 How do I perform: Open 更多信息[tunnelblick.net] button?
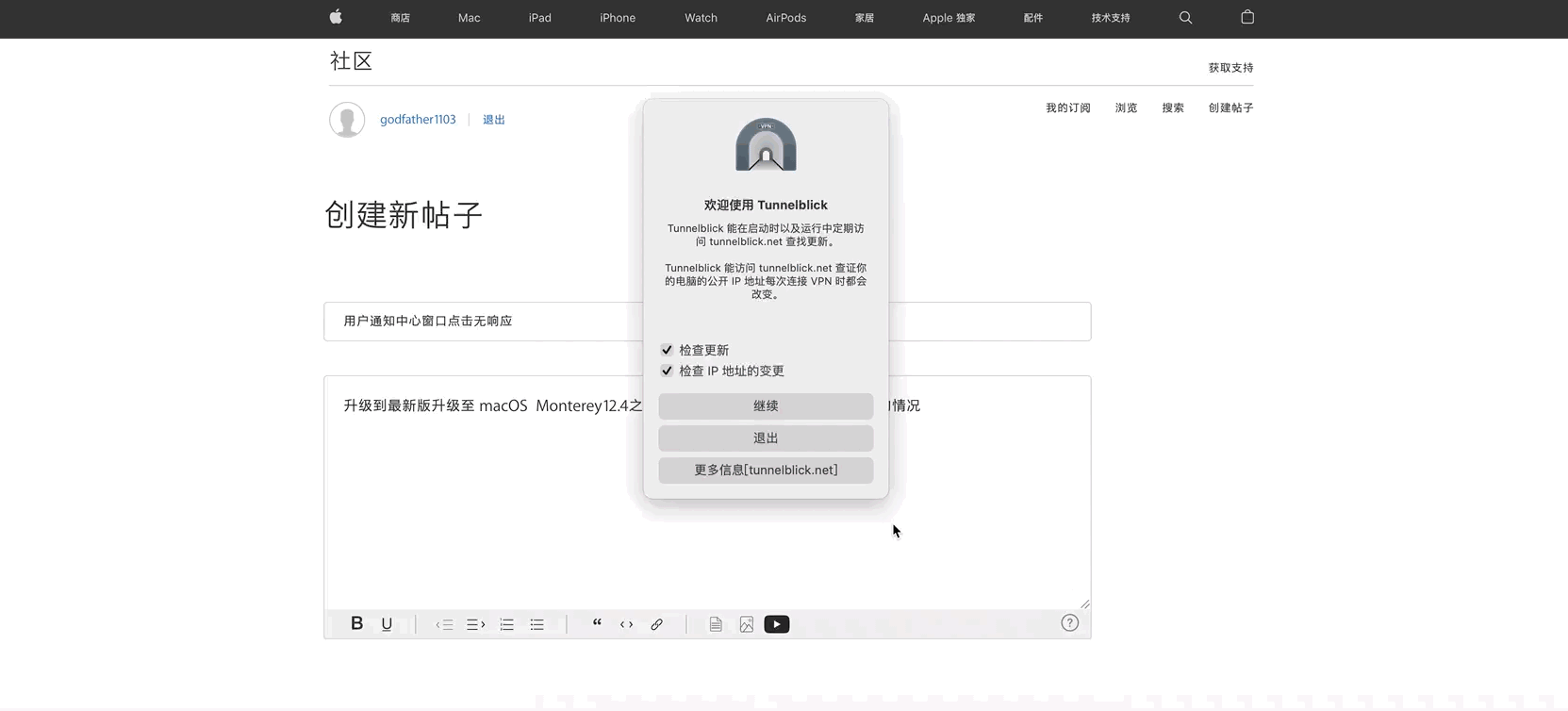tap(766, 471)
